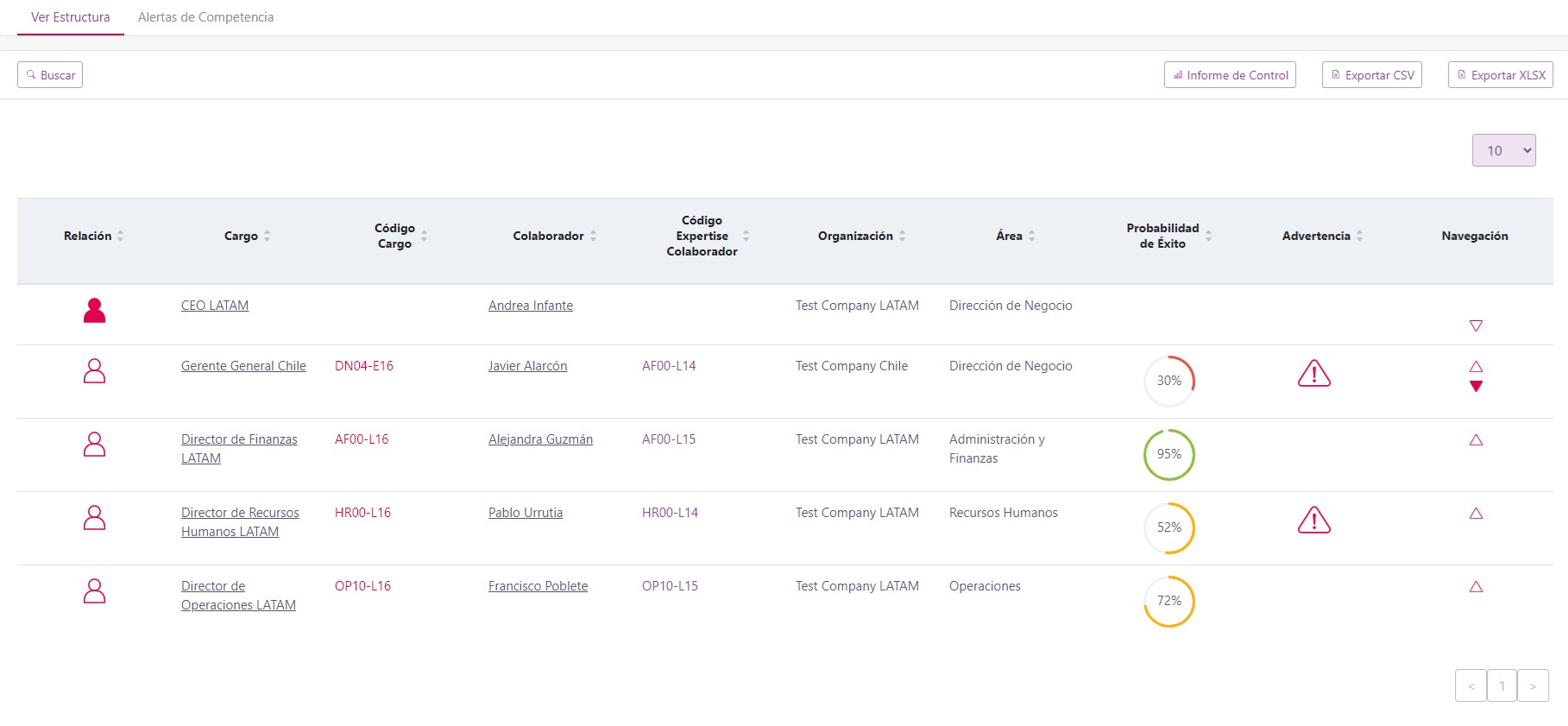Screen dimensions: 1568x726
Task: Click the person icon in Gerente General Chile row
Action: (x=94, y=371)
